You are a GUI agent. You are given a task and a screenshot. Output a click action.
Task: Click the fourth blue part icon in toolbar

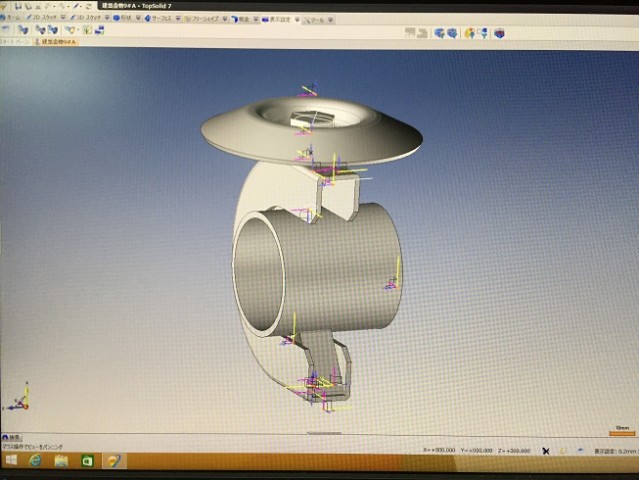click(53, 30)
